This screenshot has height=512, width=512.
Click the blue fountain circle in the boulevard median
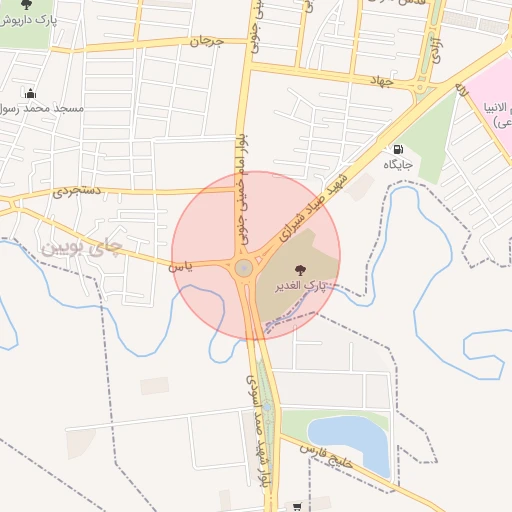pos(267,407)
